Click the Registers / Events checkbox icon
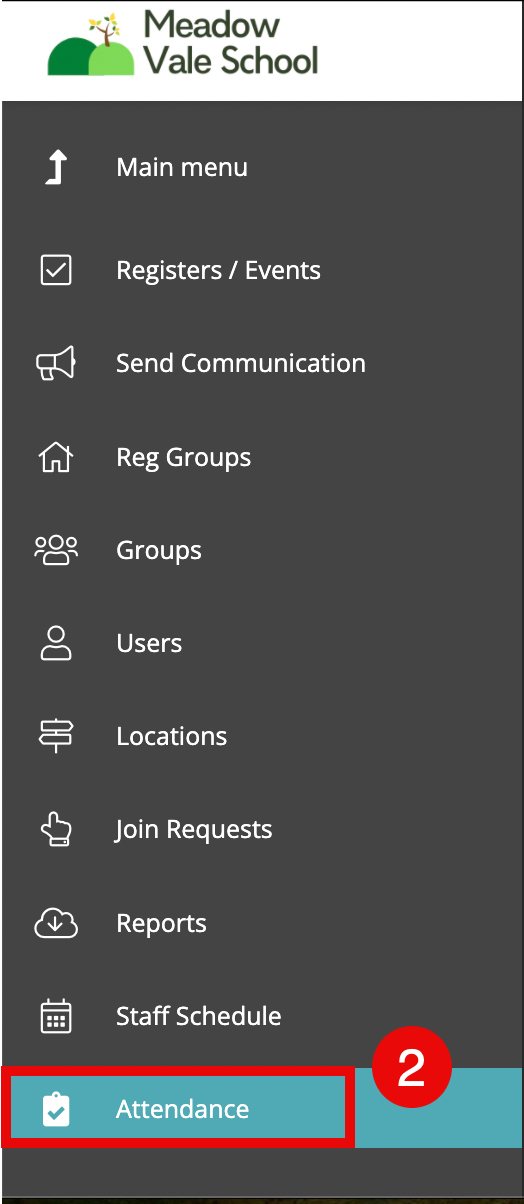Screen dimensions: 524x1204 56,270
